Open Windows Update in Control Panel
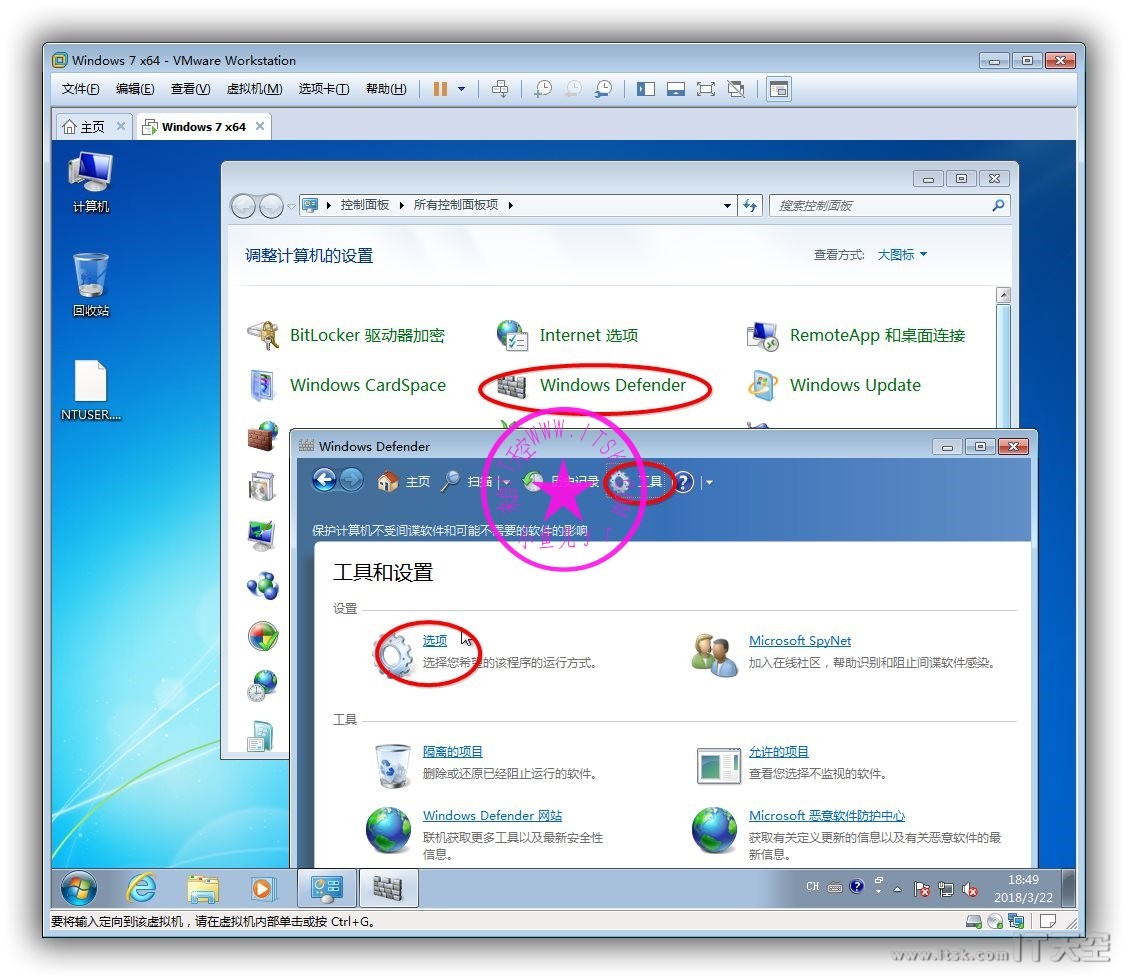1128x980 pixels. [x=854, y=386]
